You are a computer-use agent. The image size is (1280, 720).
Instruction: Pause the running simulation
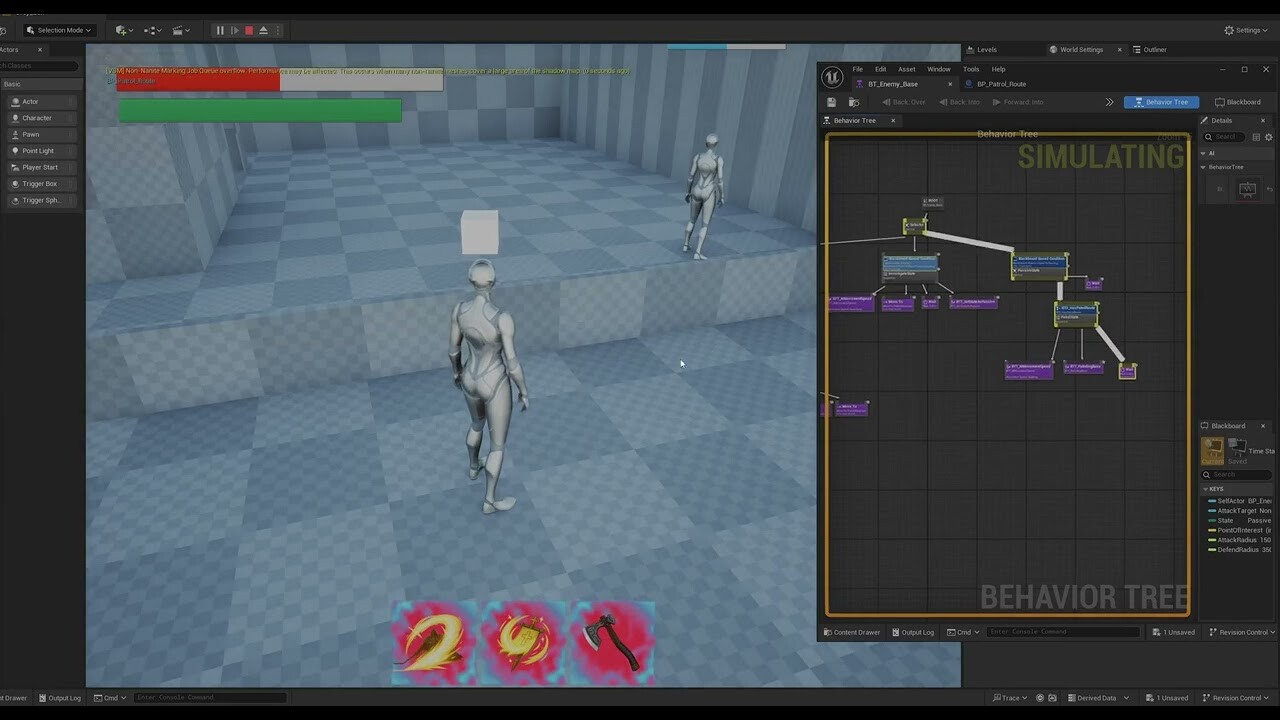[x=219, y=30]
